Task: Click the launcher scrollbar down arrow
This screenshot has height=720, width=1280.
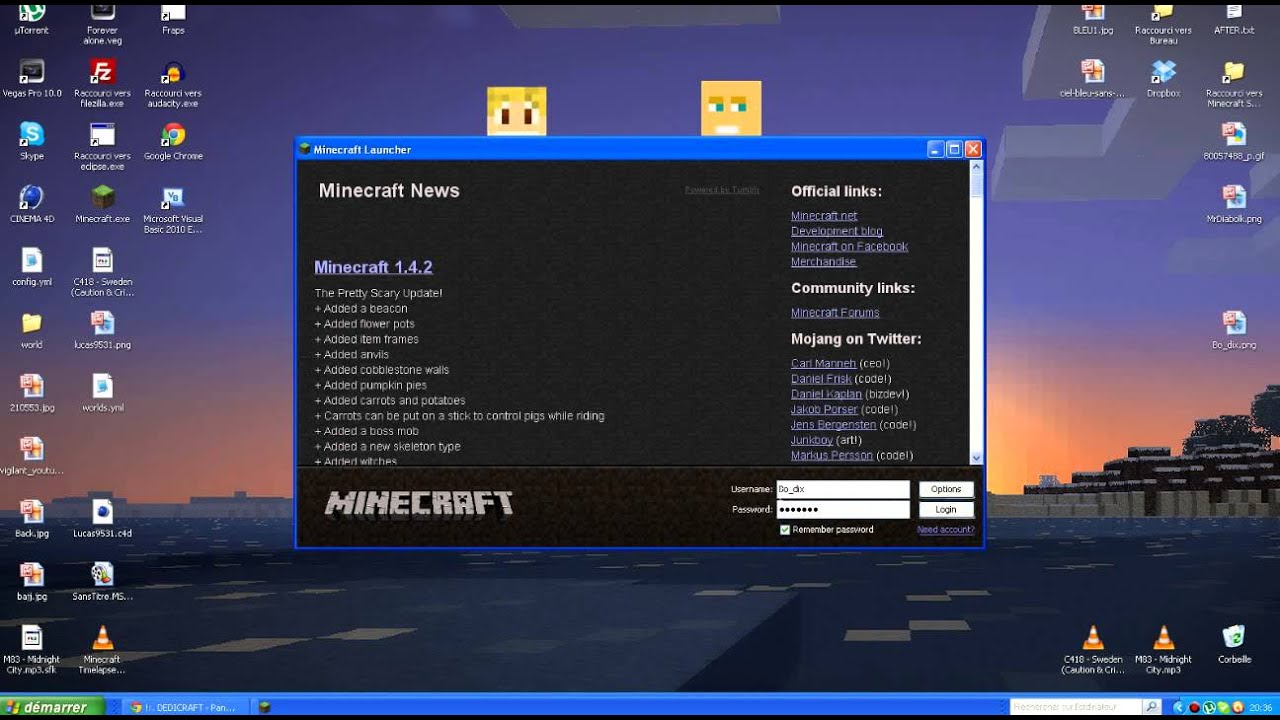Action: 977,457
